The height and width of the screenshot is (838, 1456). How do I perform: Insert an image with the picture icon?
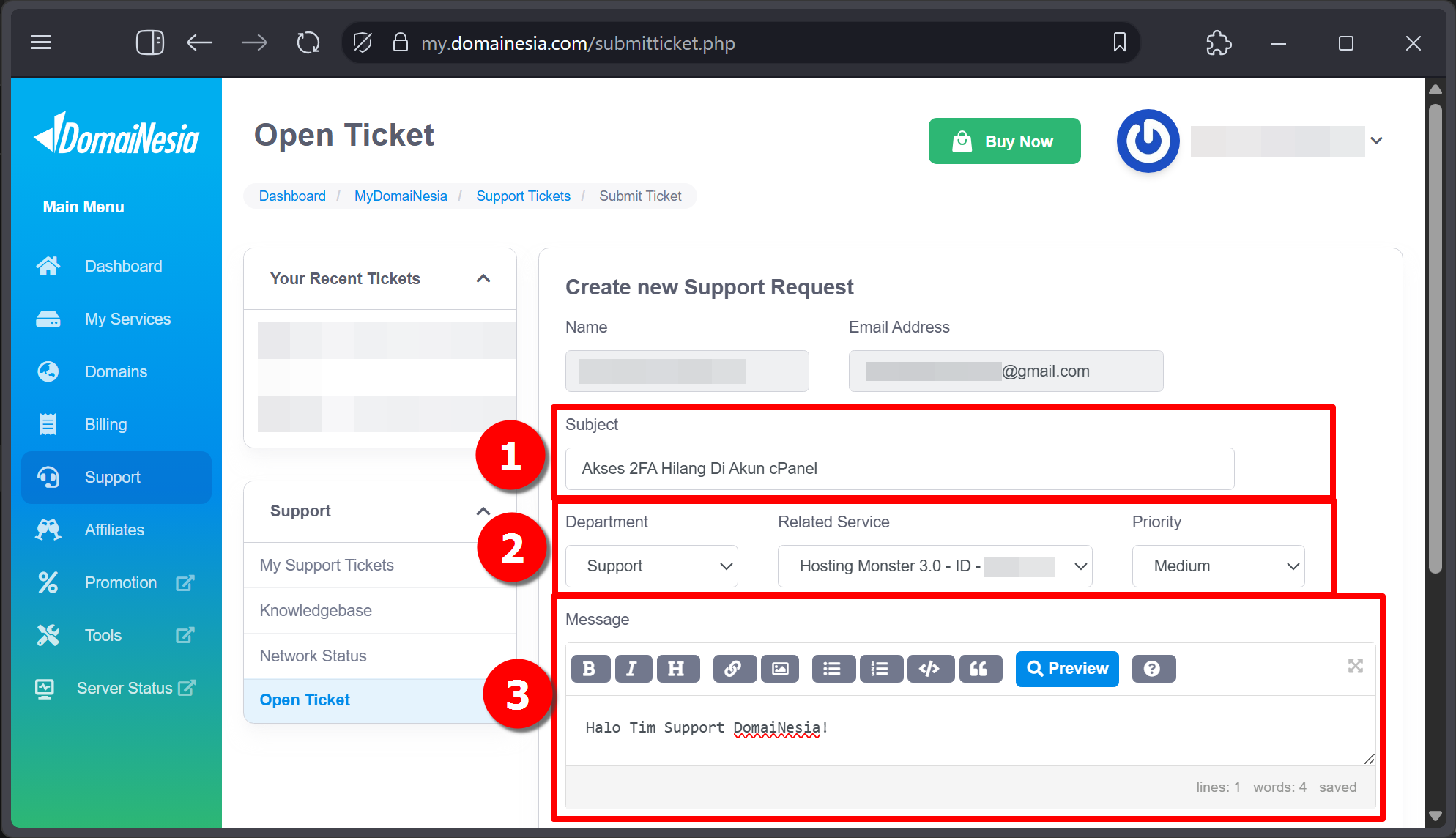[781, 669]
